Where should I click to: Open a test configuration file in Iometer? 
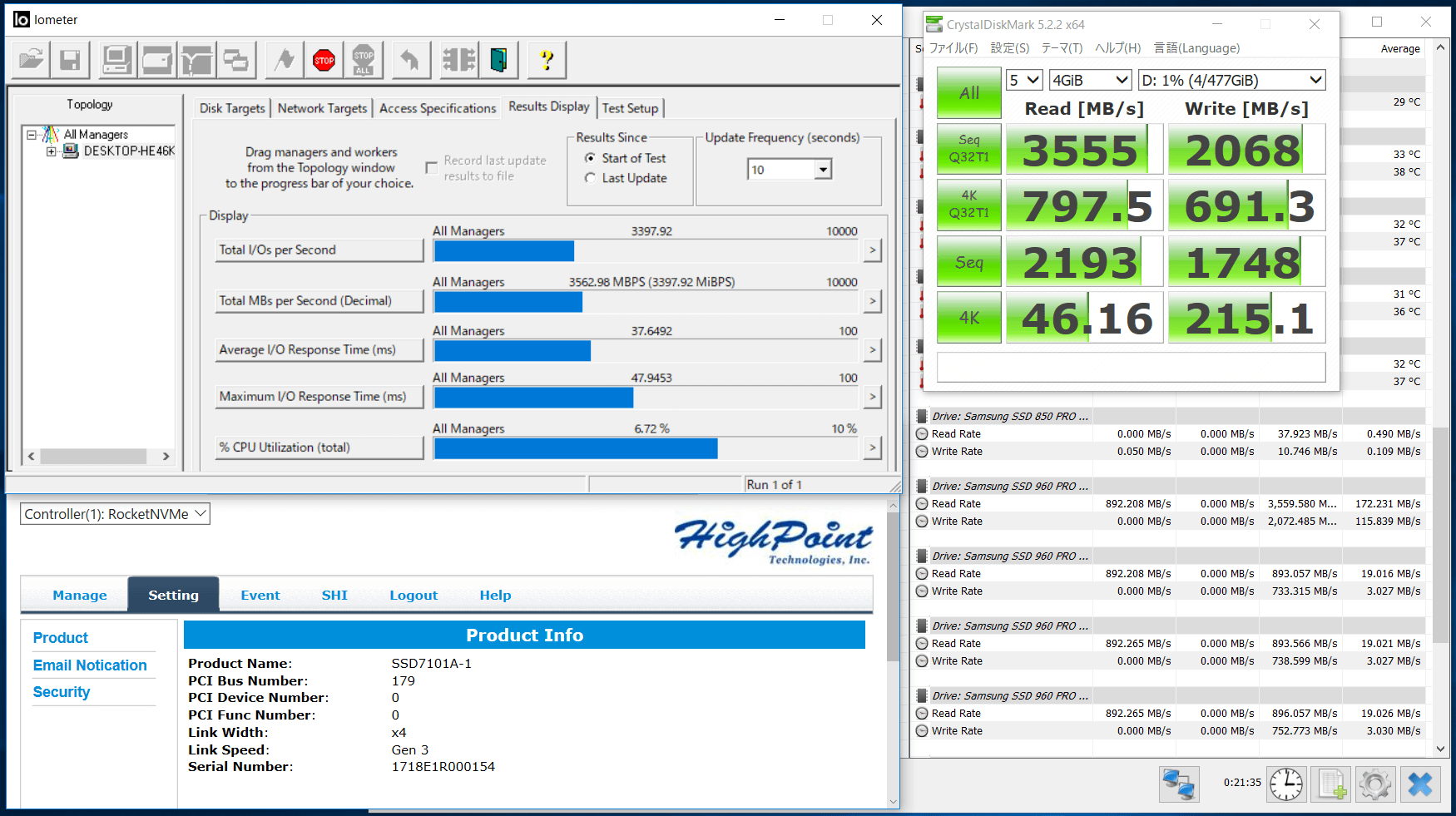[x=32, y=60]
